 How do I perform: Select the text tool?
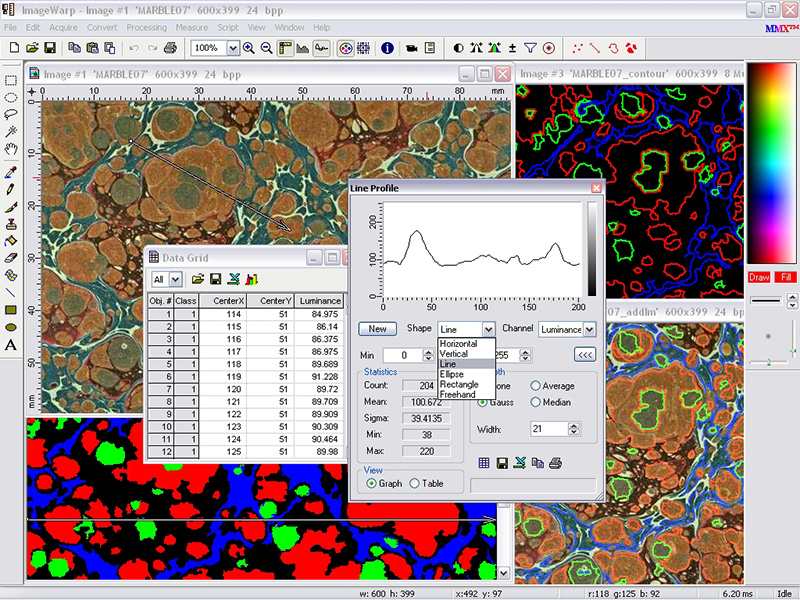tap(11, 345)
